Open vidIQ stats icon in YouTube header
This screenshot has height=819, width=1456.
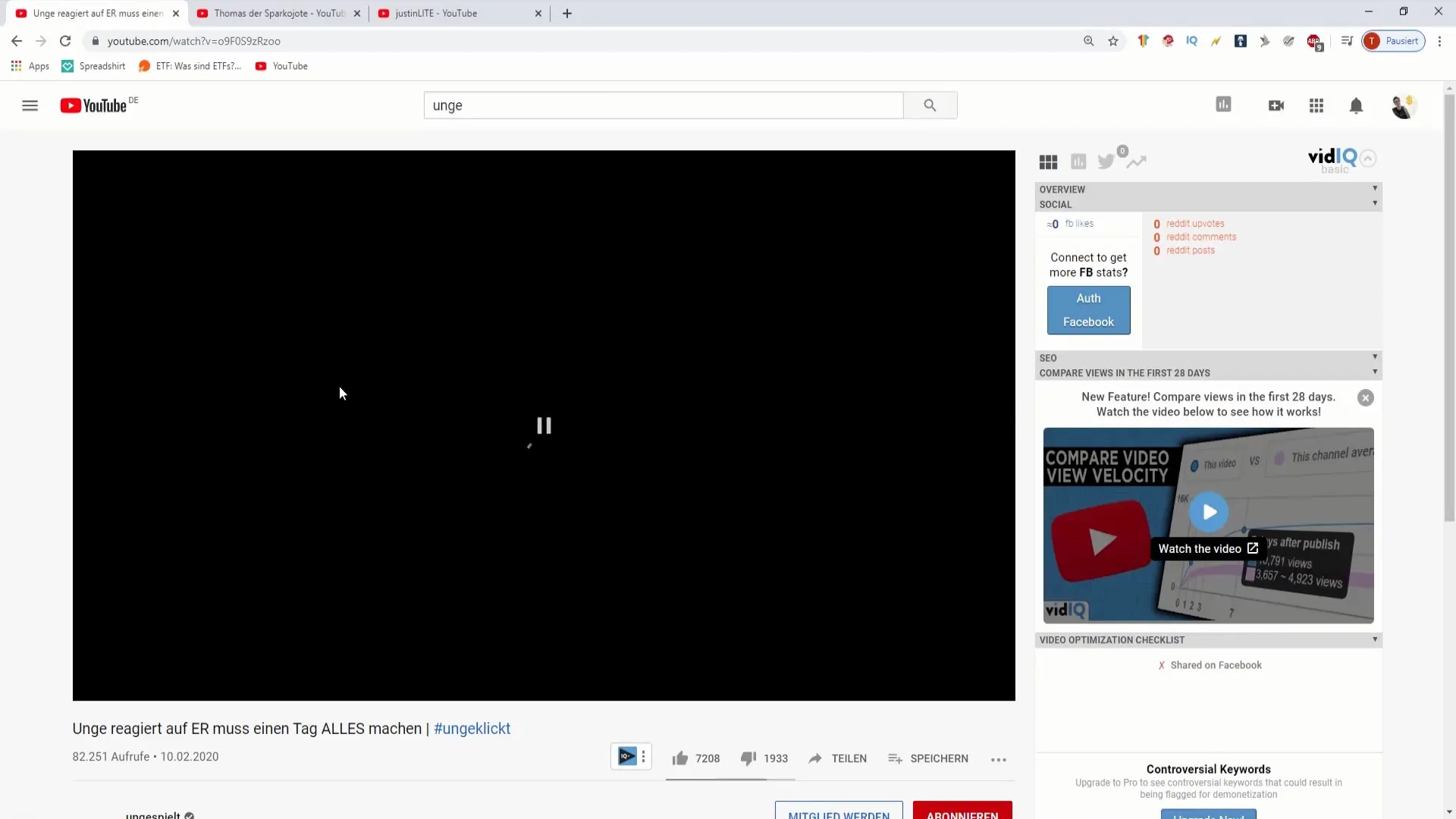[1223, 105]
